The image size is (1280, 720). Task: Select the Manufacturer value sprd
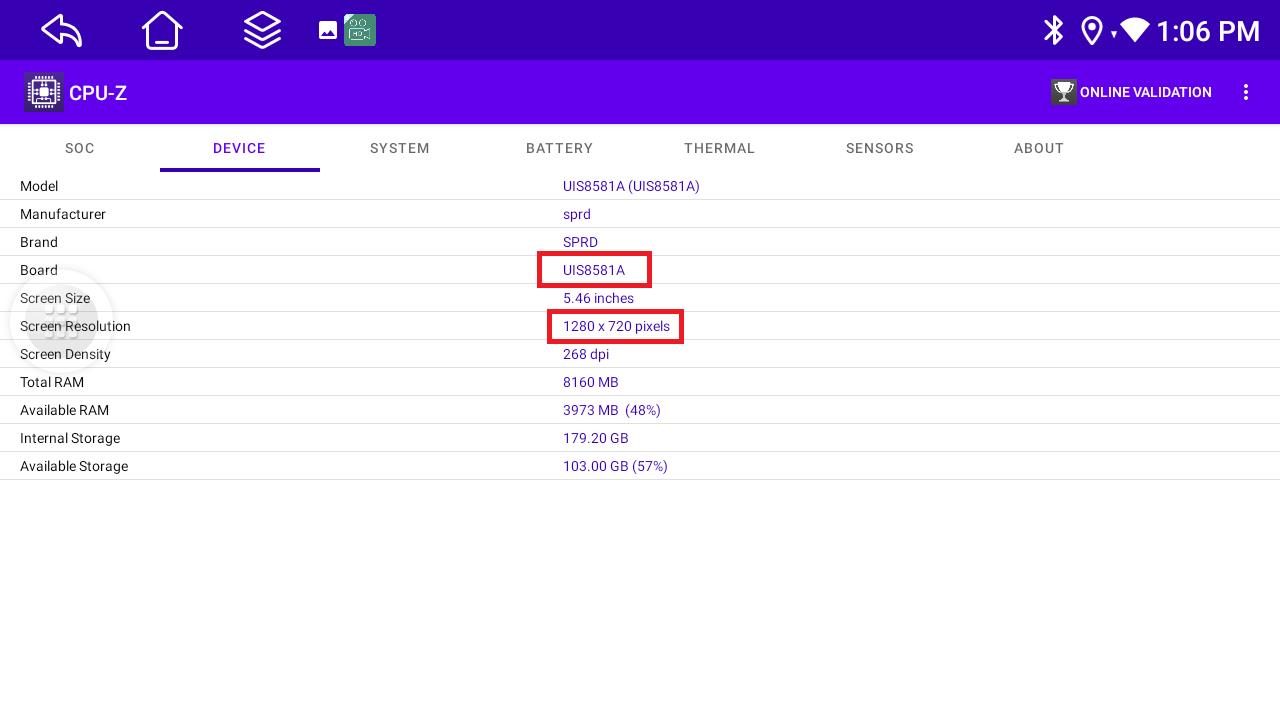pos(577,214)
